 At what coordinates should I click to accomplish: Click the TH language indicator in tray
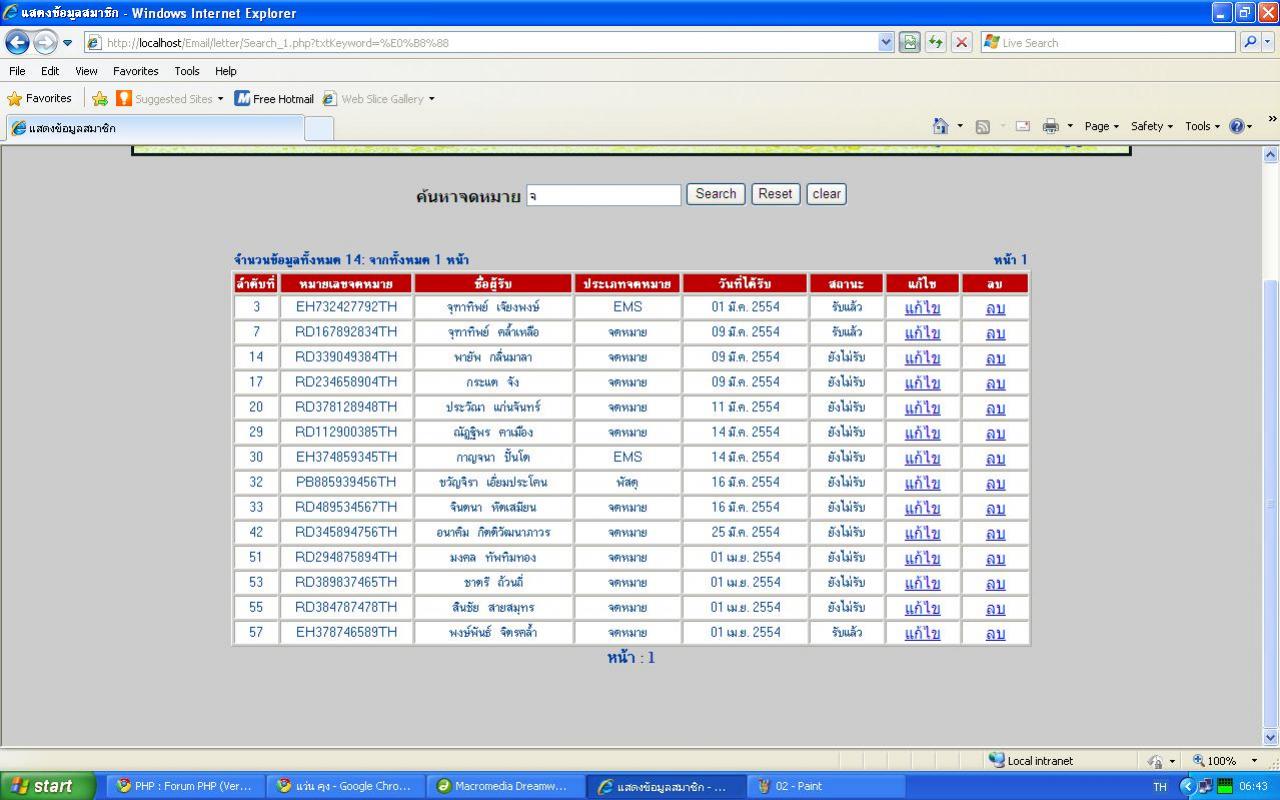(x=1160, y=787)
